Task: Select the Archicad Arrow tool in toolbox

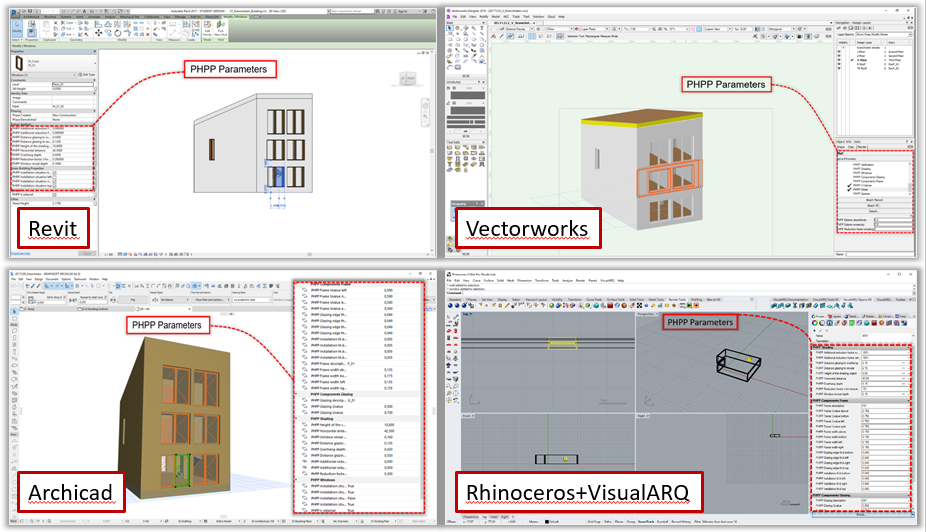Action: pos(15,311)
